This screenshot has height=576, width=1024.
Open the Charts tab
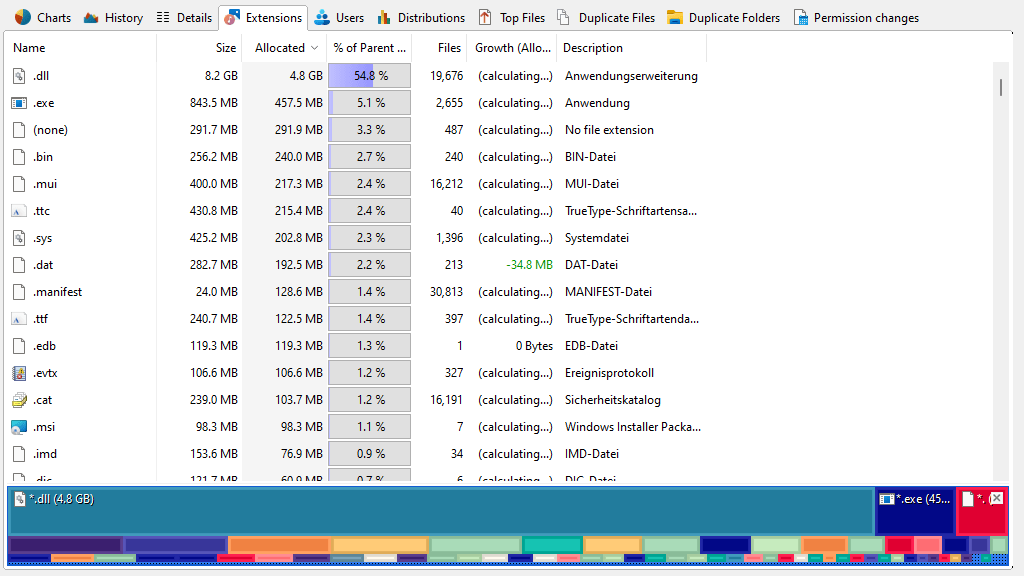tap(43, 17)
